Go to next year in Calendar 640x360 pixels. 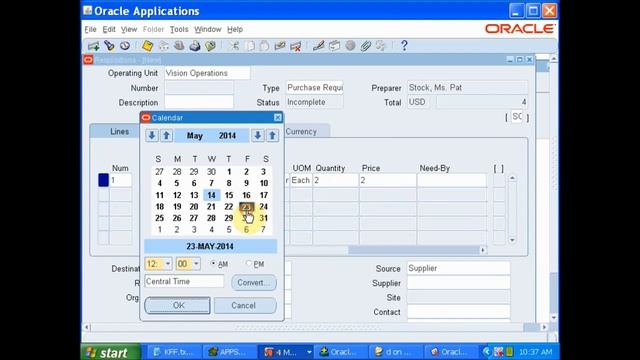[x=273, y=136]
